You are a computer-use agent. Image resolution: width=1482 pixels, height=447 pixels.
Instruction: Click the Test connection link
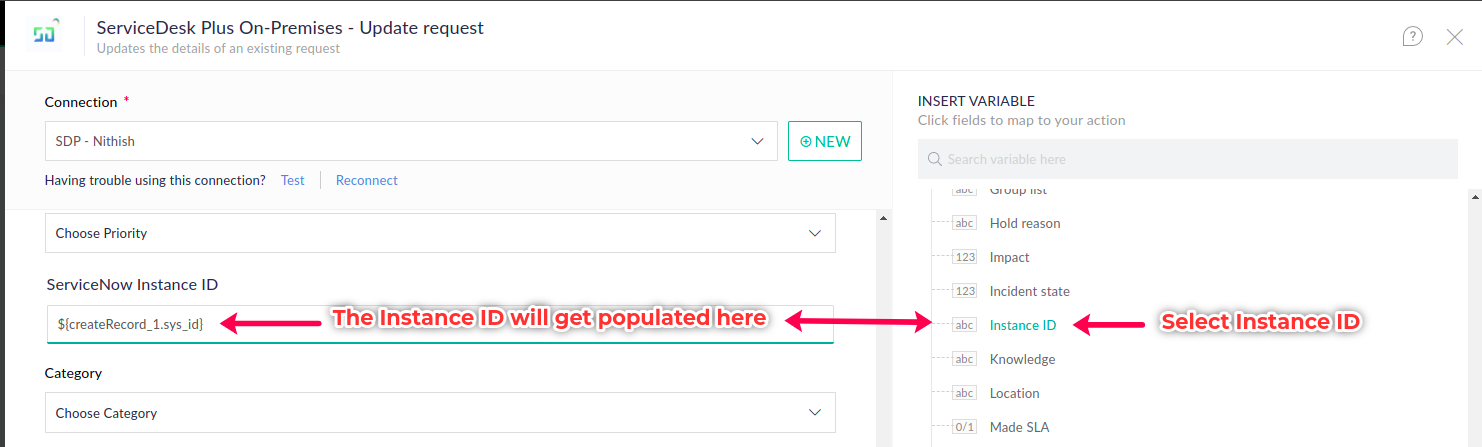(292, 181)
